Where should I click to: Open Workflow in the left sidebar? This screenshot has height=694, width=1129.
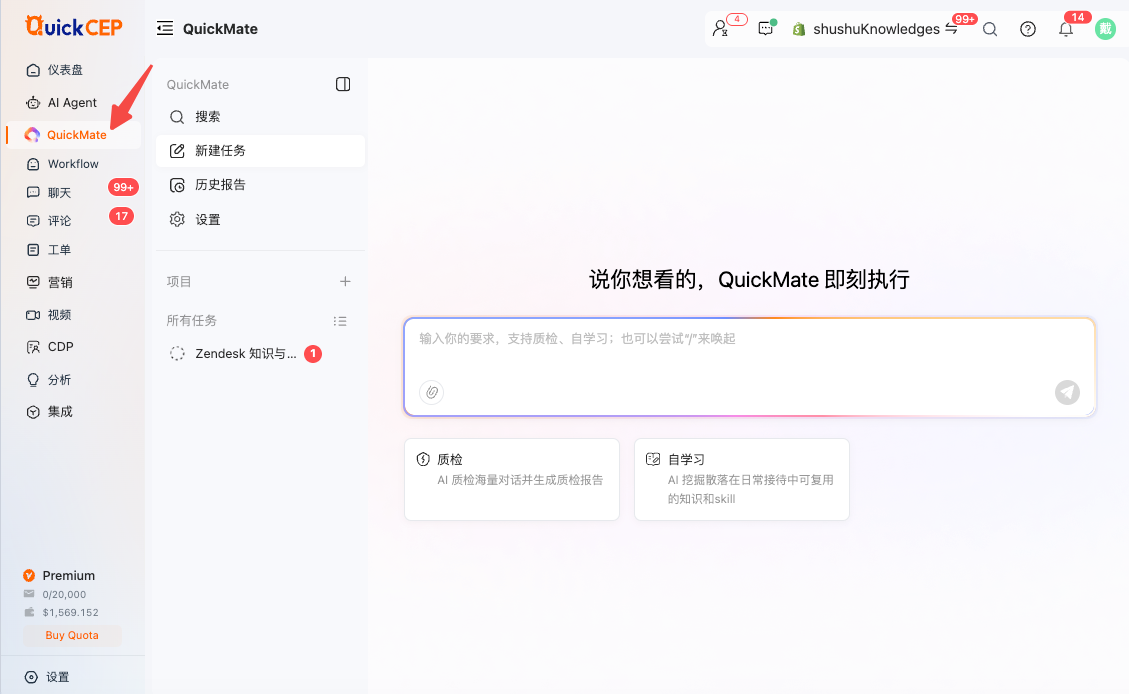(x=73, y=164)
